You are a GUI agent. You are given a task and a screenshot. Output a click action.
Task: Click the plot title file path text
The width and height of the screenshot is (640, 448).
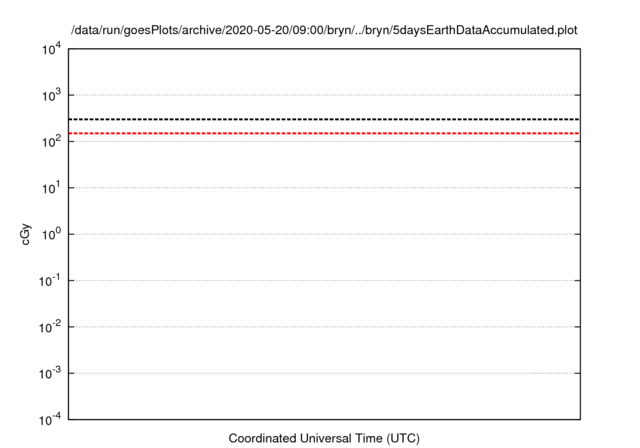click(x=324, y=30)
